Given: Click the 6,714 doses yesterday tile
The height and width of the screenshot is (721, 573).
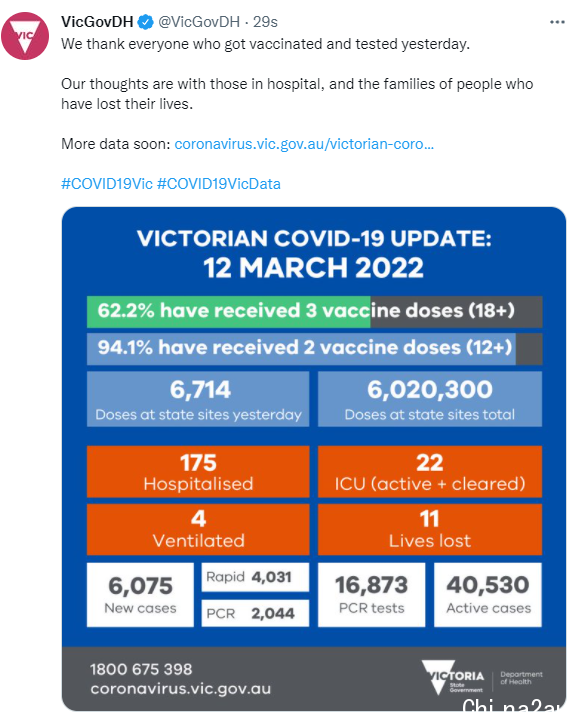Looking at the screenshot, I should point(198,399).
